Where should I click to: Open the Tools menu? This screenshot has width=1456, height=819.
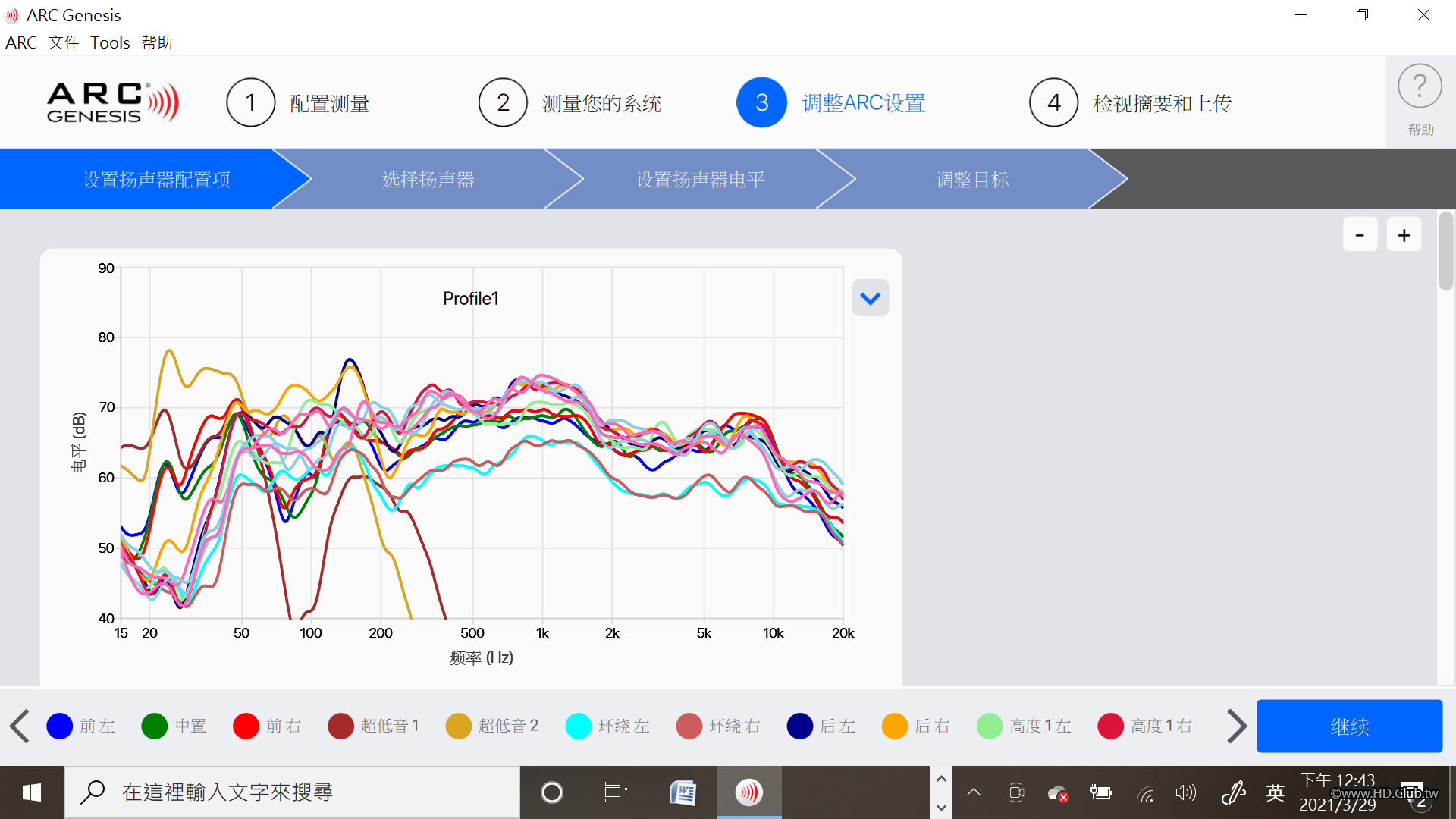pyautogui.click(x=110, y=42)
